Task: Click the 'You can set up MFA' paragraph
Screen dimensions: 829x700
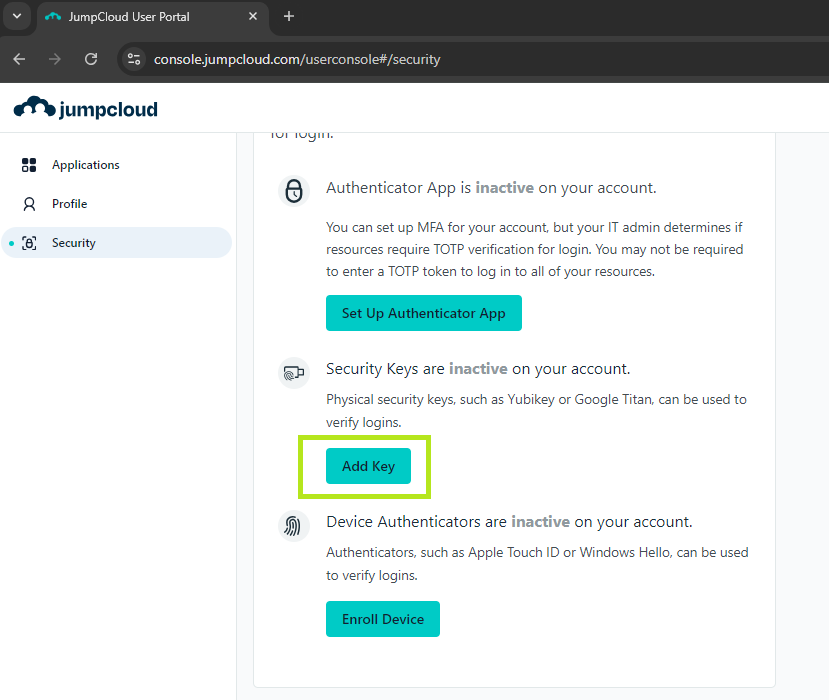Action: (535, 249)
